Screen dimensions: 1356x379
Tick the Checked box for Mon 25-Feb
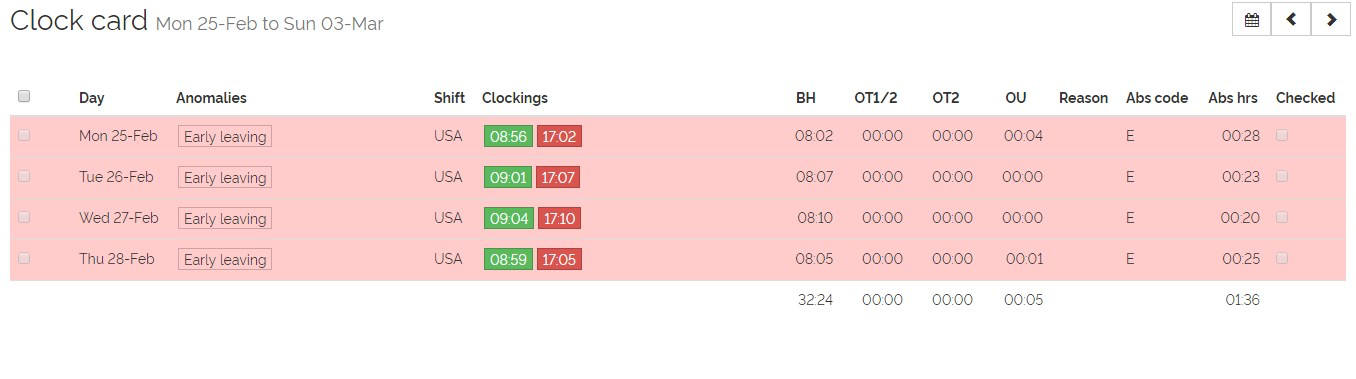click(x=1282, y=135)
